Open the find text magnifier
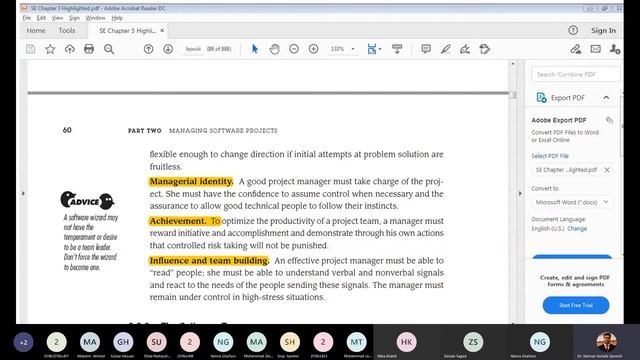This screenshot has width=640, height=360. tap(109, 49)
